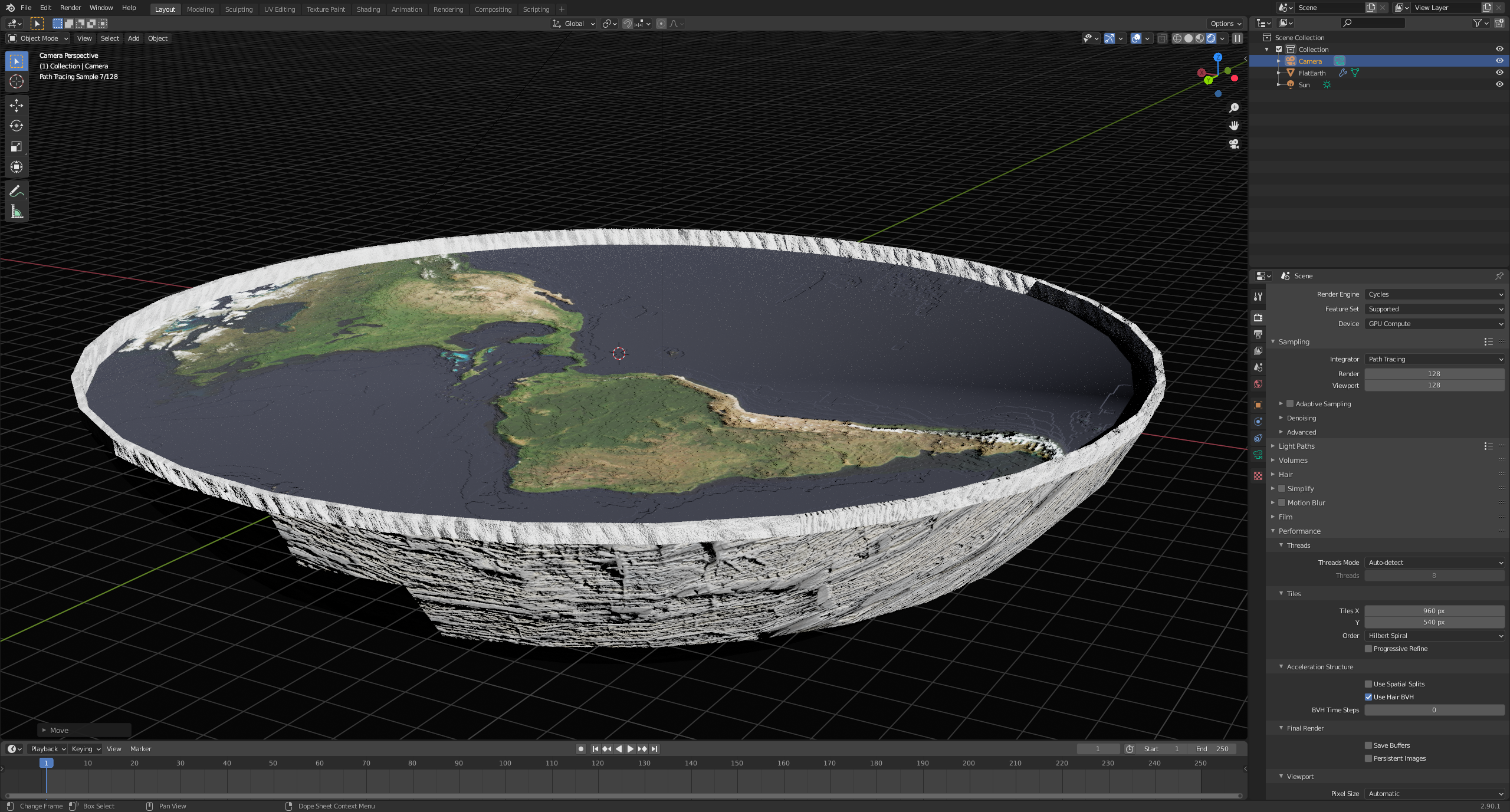Adjust the Viewport samples value
The image size is (1510, 812).
click(1434, 385)
